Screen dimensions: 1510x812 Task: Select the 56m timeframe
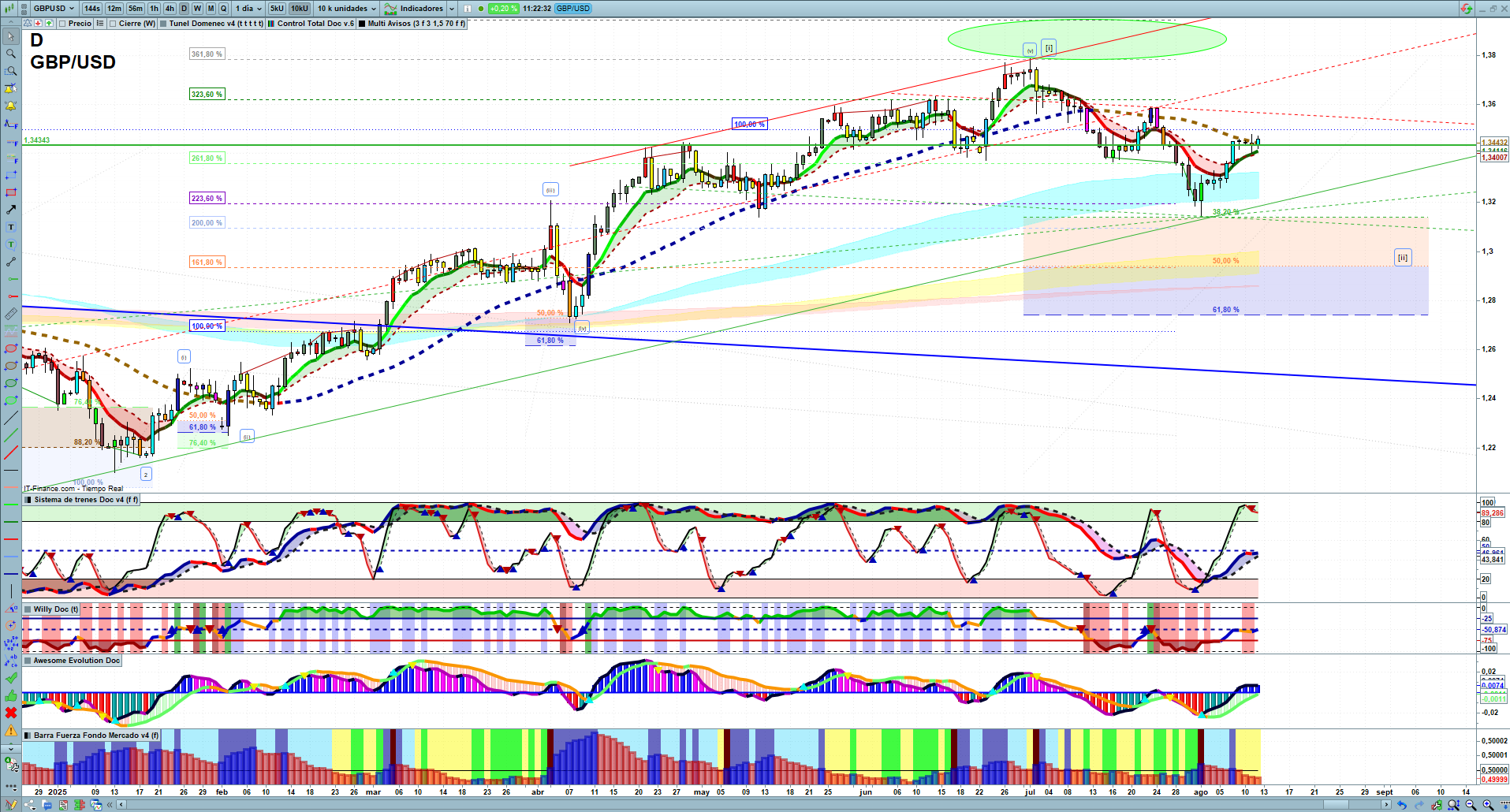pyautogui.click(x=136, y=9)
